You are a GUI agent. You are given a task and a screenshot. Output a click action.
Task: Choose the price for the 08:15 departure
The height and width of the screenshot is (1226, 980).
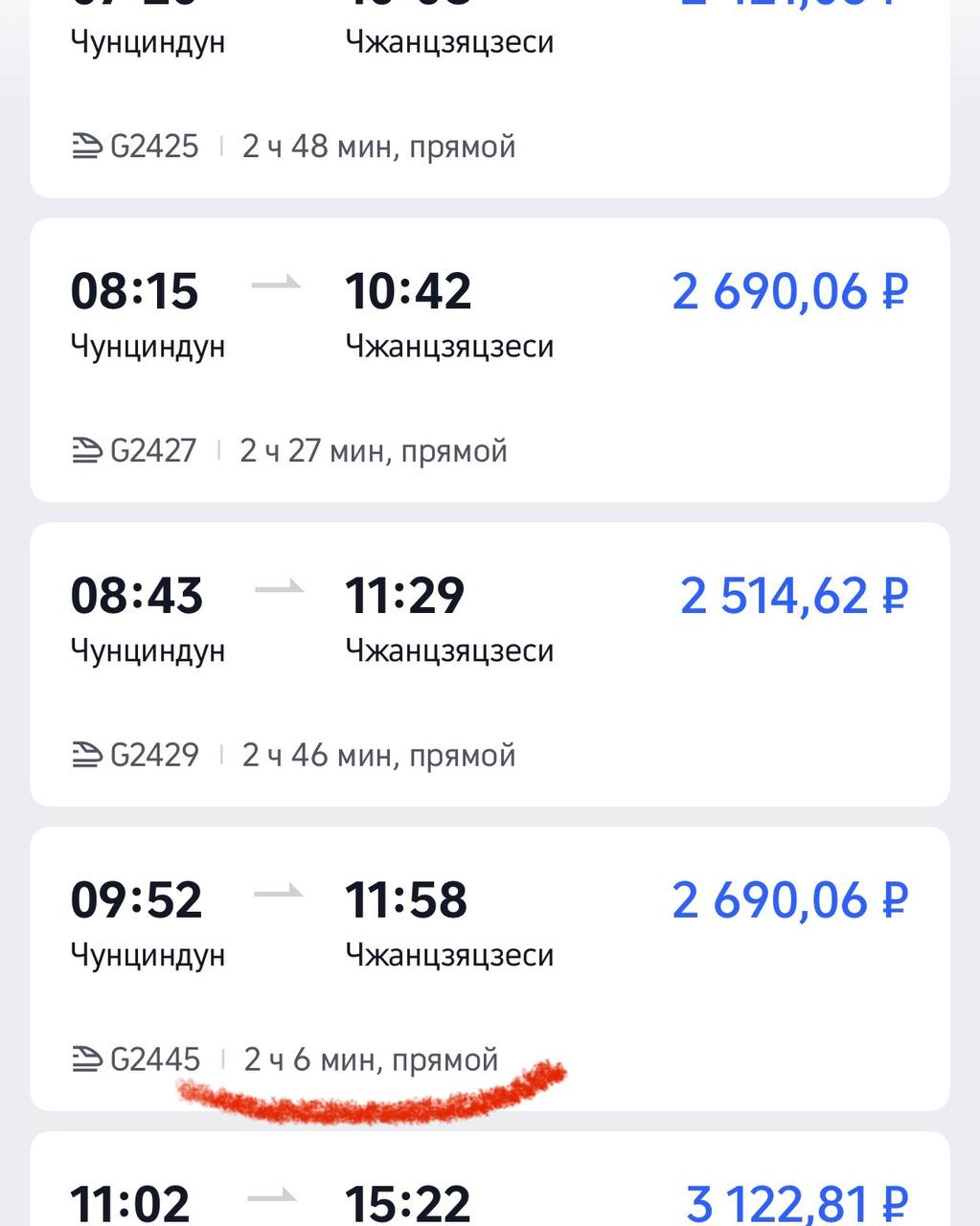tap(789, 291)
